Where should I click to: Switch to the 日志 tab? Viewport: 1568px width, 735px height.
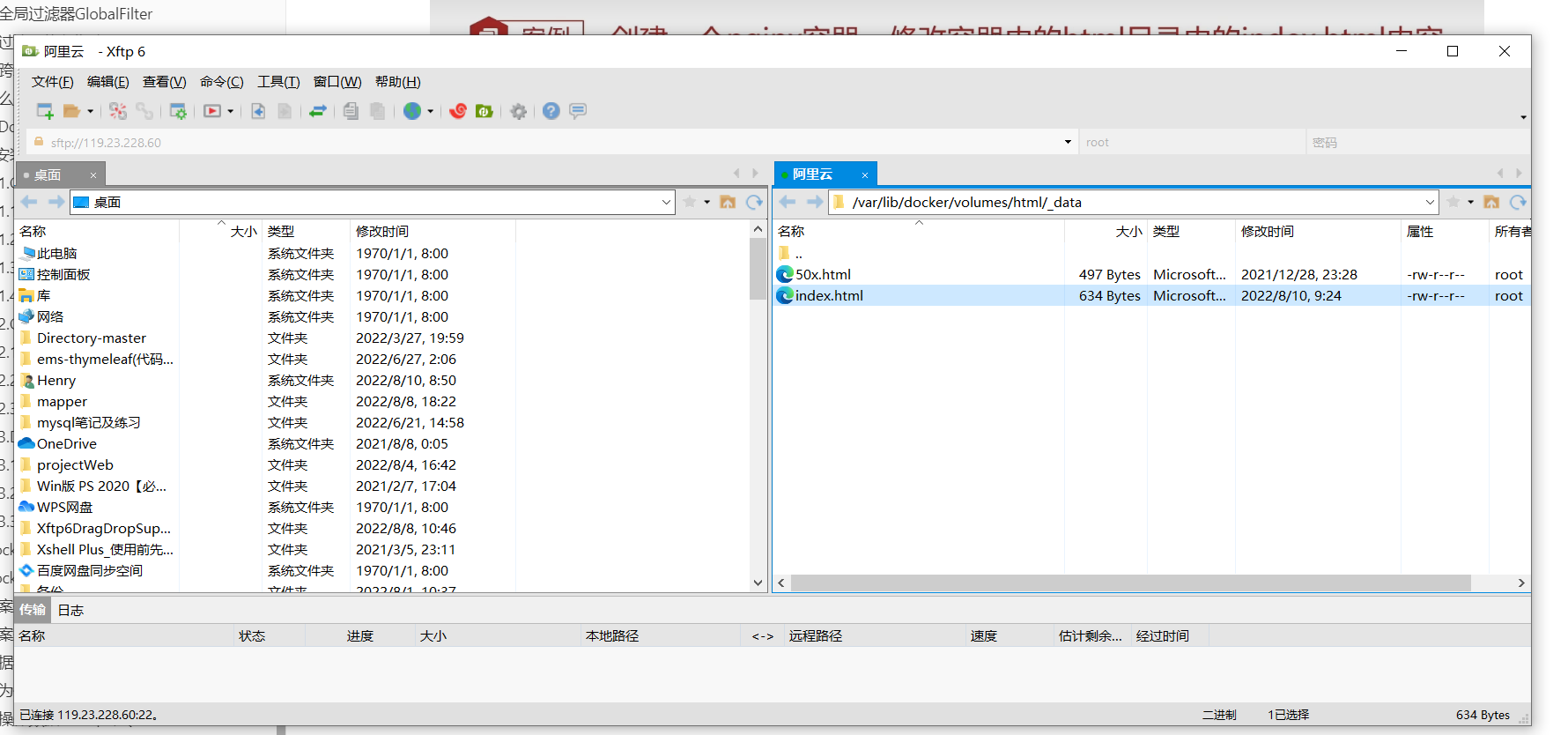[70, 610]
